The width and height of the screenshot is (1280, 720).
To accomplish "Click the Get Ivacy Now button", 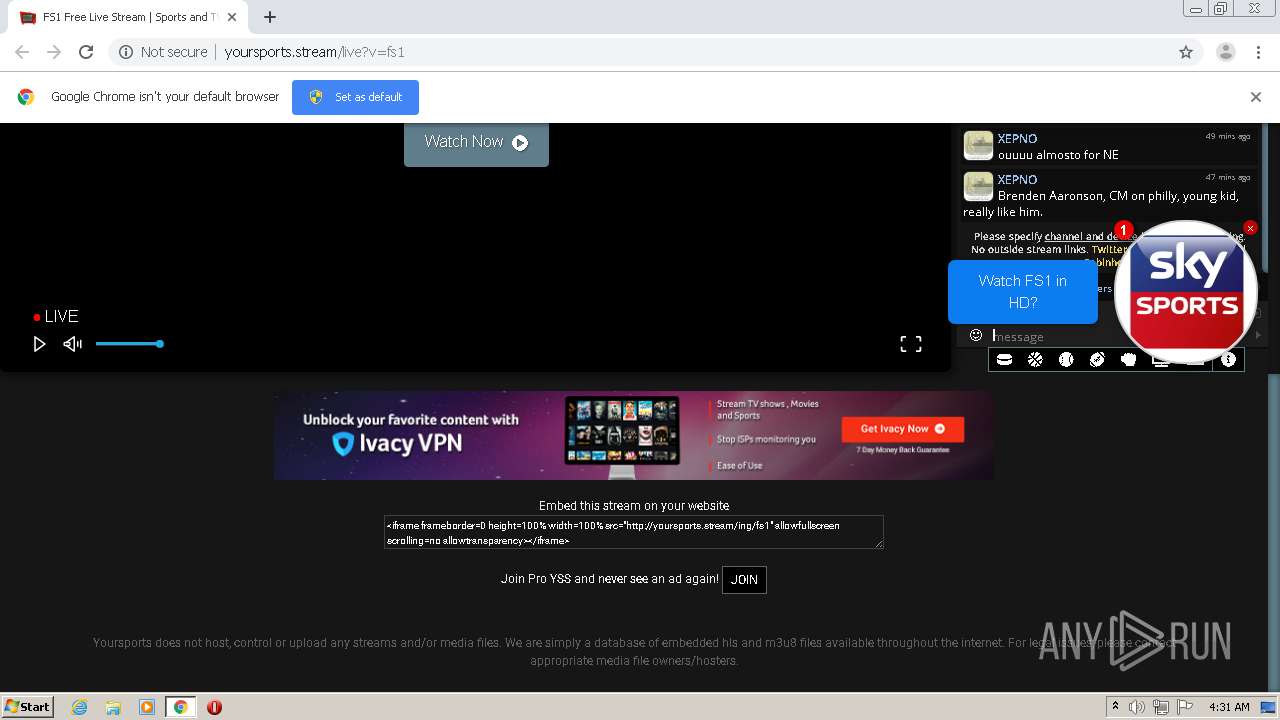I will tap(903, 429).
